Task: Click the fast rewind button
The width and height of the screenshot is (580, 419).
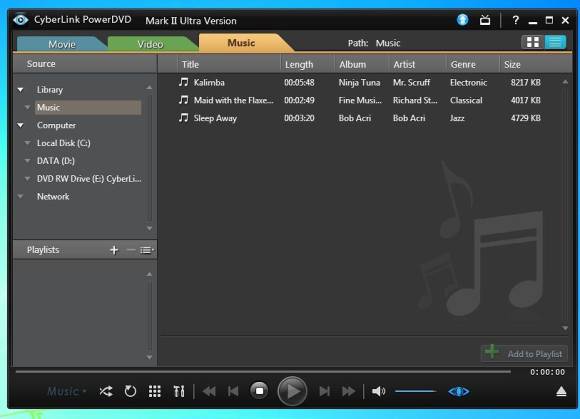Action: pyautogui.click(x=209, y=391)
